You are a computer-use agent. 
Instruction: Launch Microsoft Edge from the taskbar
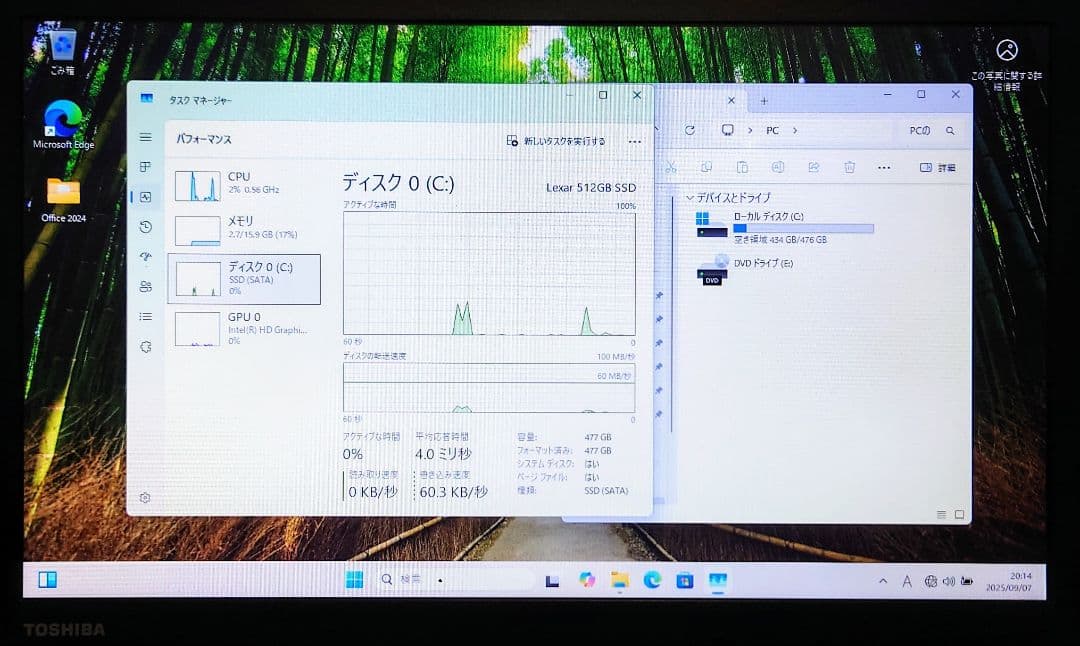pyautogui.click(x=651, y=580)
